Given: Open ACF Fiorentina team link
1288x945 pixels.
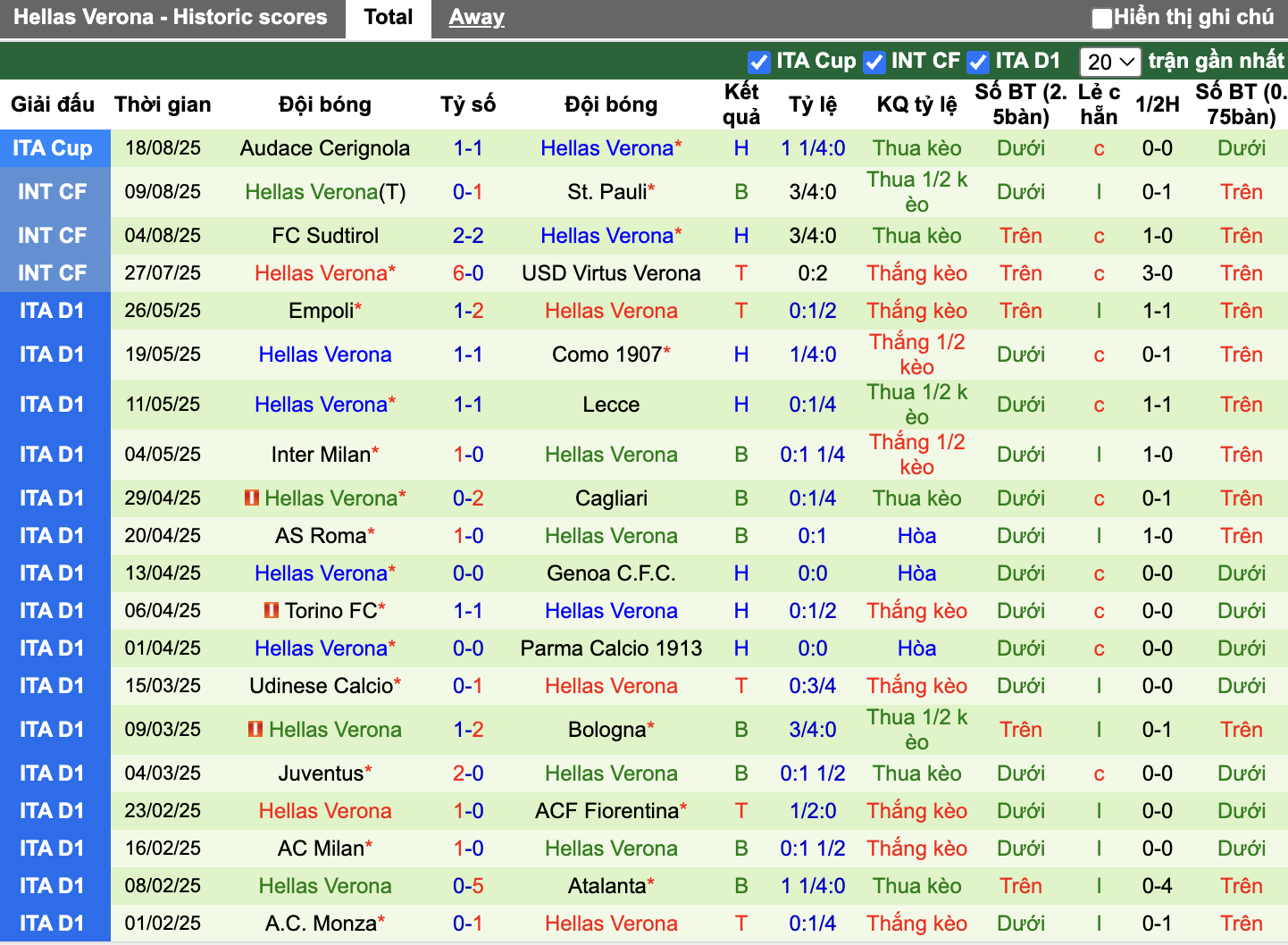Looking at the screenshot, I should tap(607, 811).
